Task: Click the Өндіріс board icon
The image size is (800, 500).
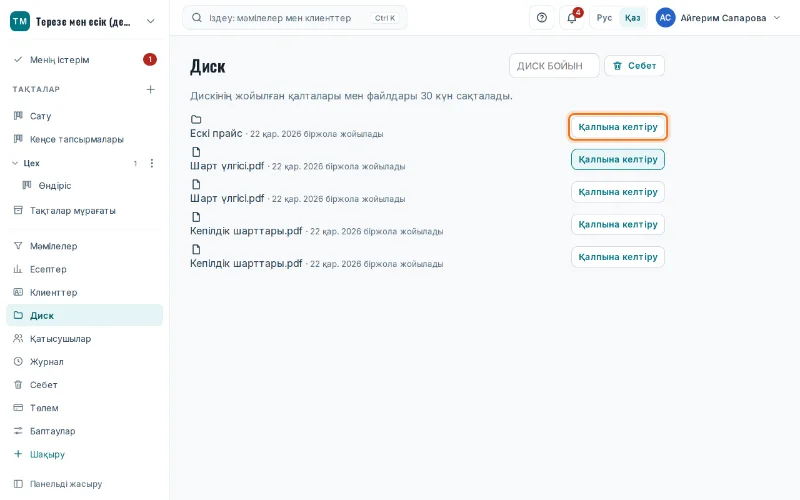Action: pos(27,185)
